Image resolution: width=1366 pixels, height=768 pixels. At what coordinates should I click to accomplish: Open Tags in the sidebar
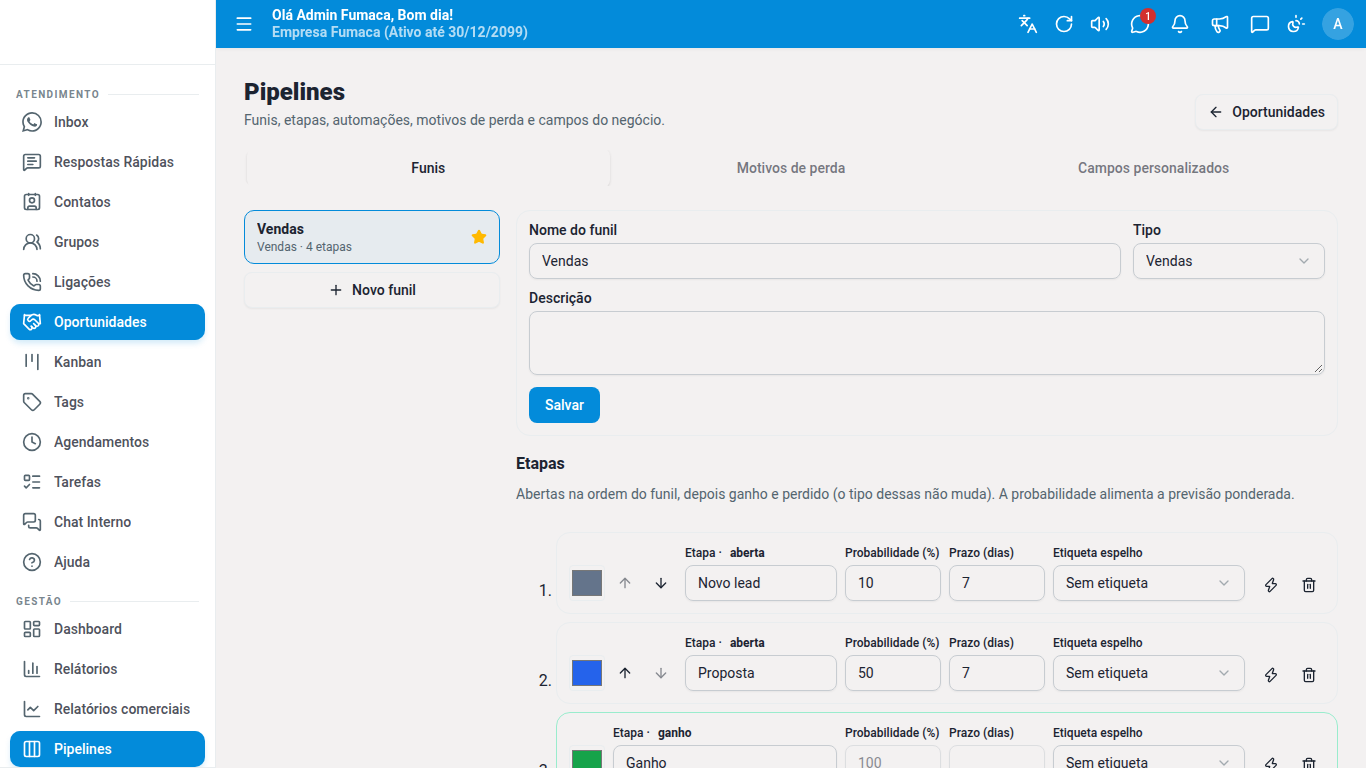click(x=107, y=402)
